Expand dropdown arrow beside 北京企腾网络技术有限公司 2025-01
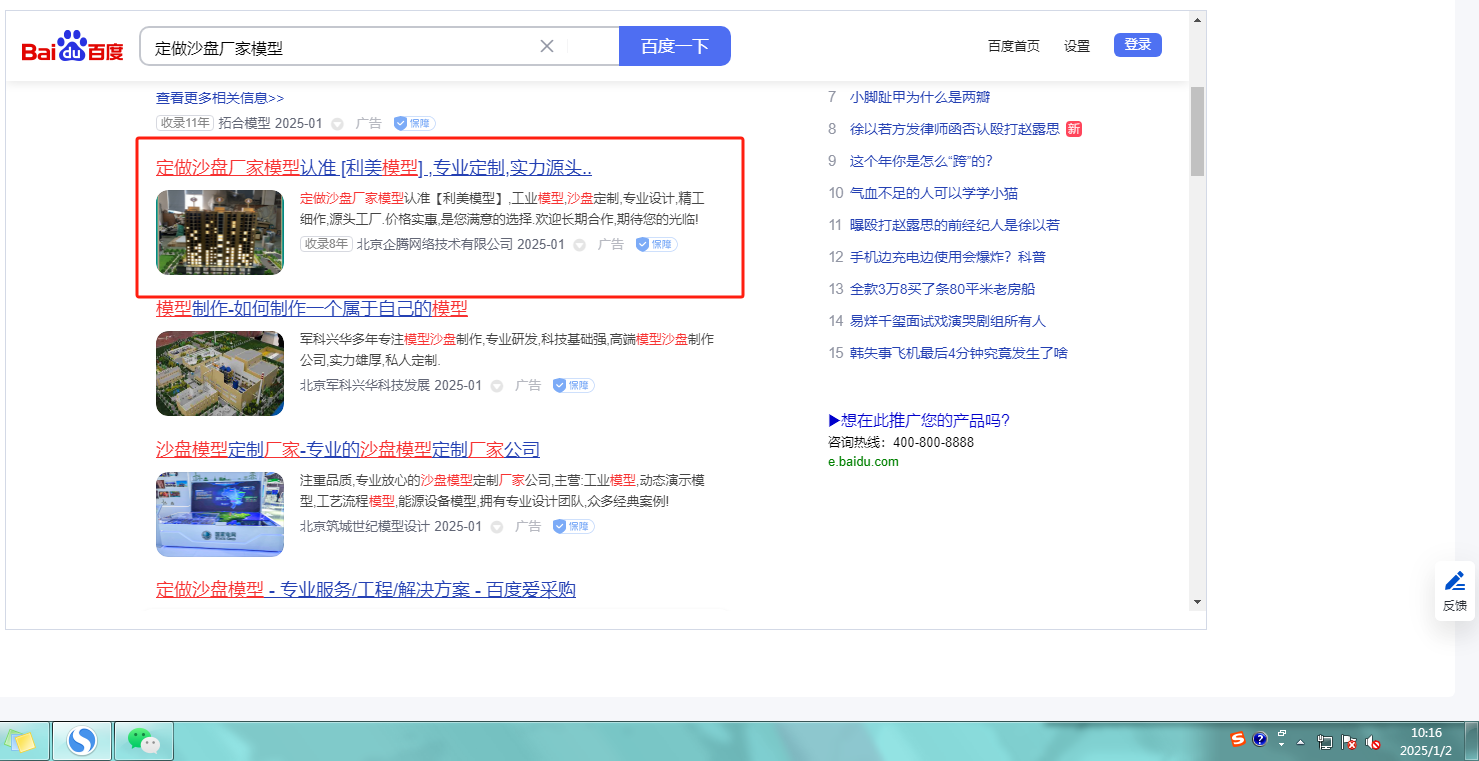The width and height of the screenshot is (1479, 761). 579,245
